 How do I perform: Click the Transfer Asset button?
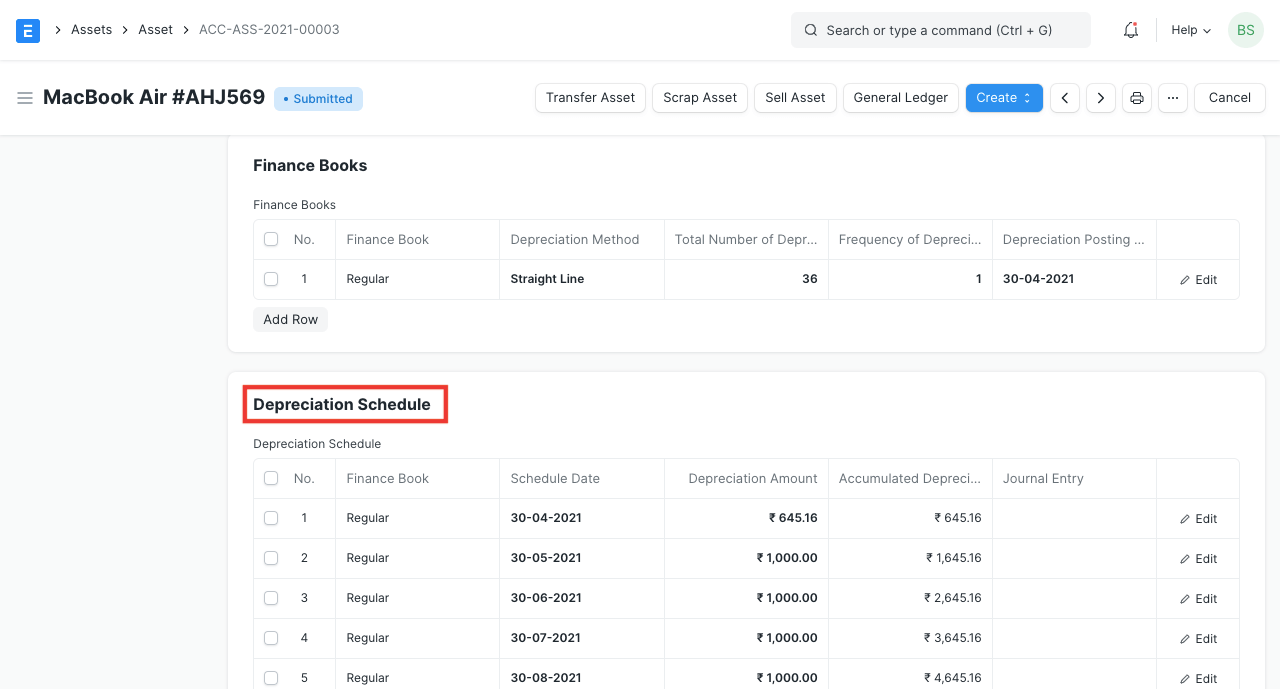pyautogui.click(x=590, y=98)
